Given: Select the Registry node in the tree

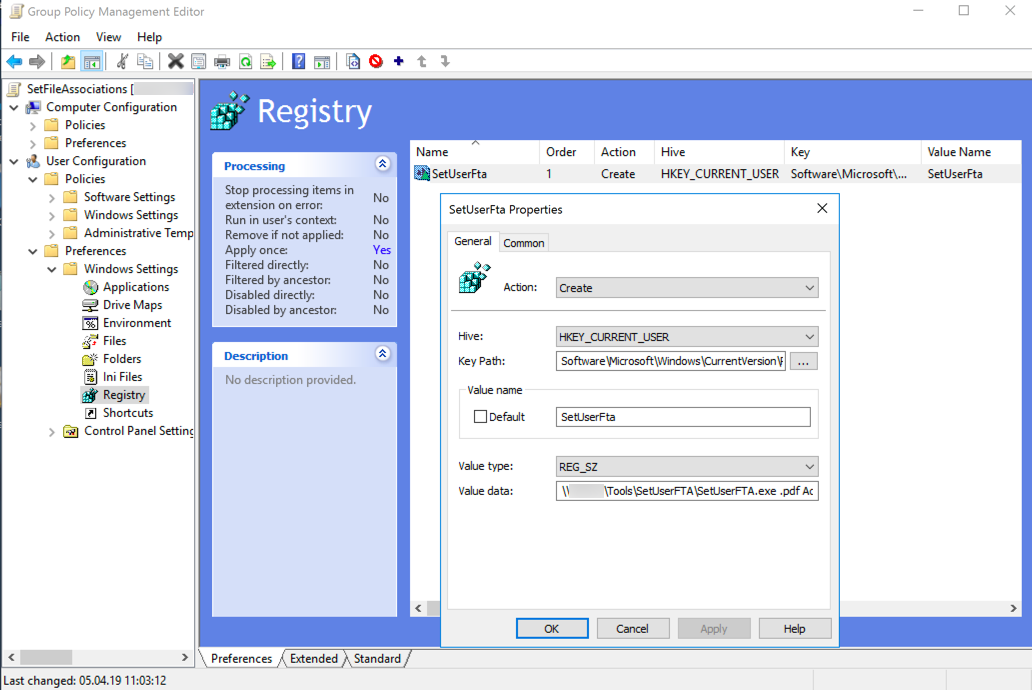Looking at the screenshot, I should coord(124,395).
